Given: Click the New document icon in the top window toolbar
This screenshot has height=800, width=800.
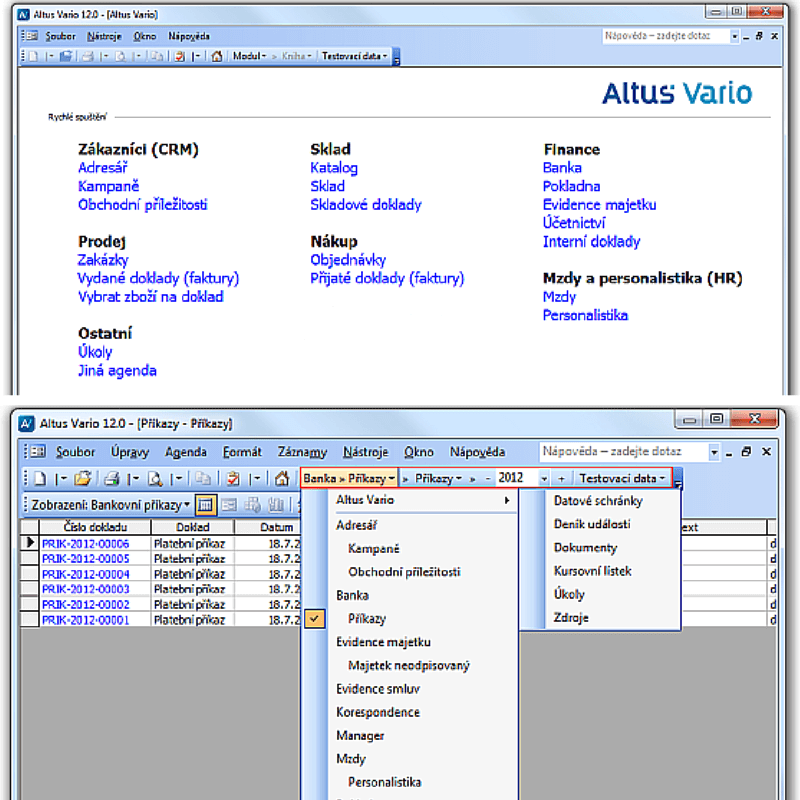Looking at the screenshot, I should click(x=34, y=56).
